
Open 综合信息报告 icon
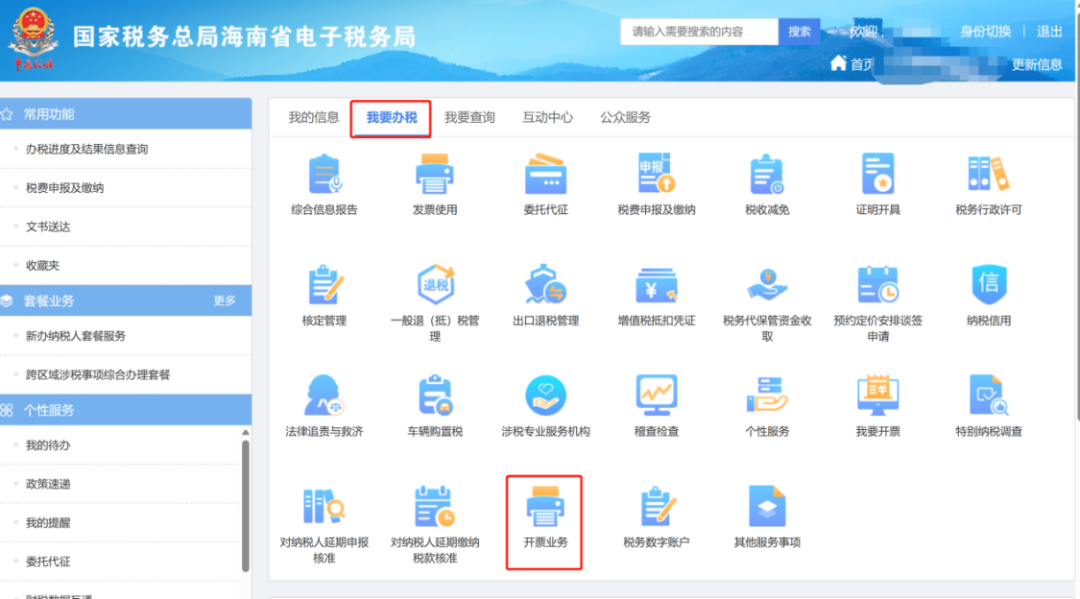pos(324,174)
